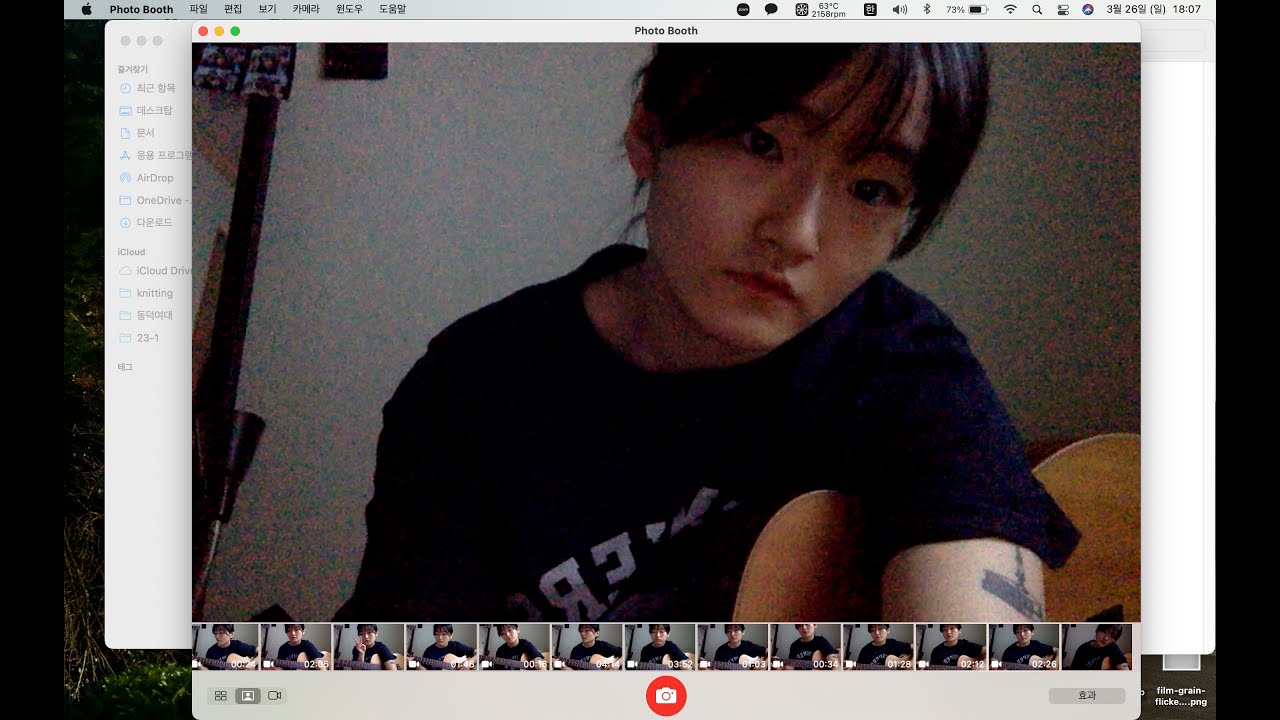Open 데스크탑 in Finder sidebar

click(x=148, y=110)
